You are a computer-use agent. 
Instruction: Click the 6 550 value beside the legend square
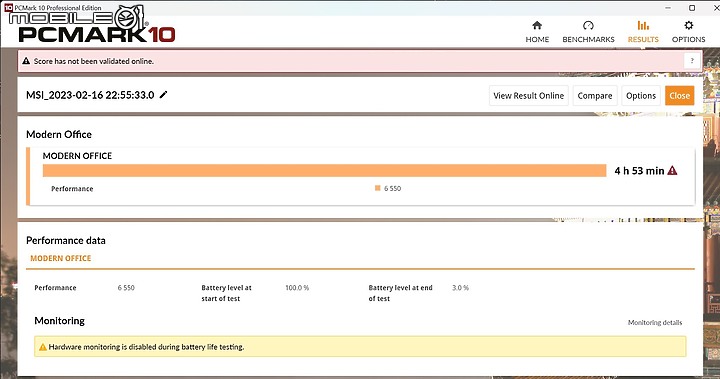point(393,188)
